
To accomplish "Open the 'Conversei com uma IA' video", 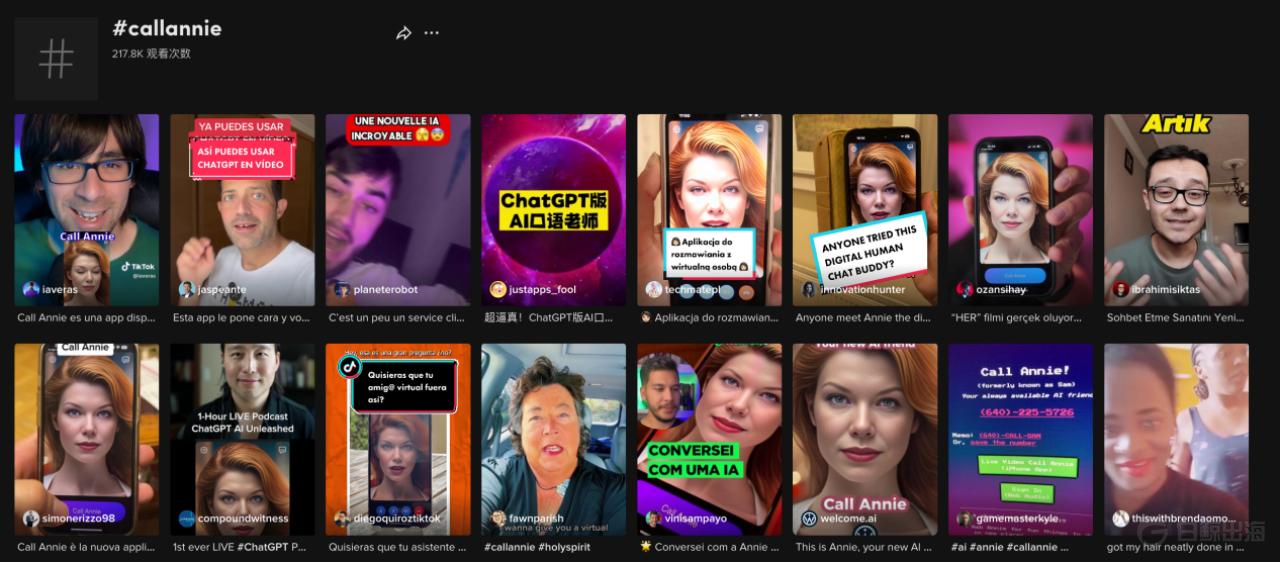I will pyautogui.click(x=710, y=440).
